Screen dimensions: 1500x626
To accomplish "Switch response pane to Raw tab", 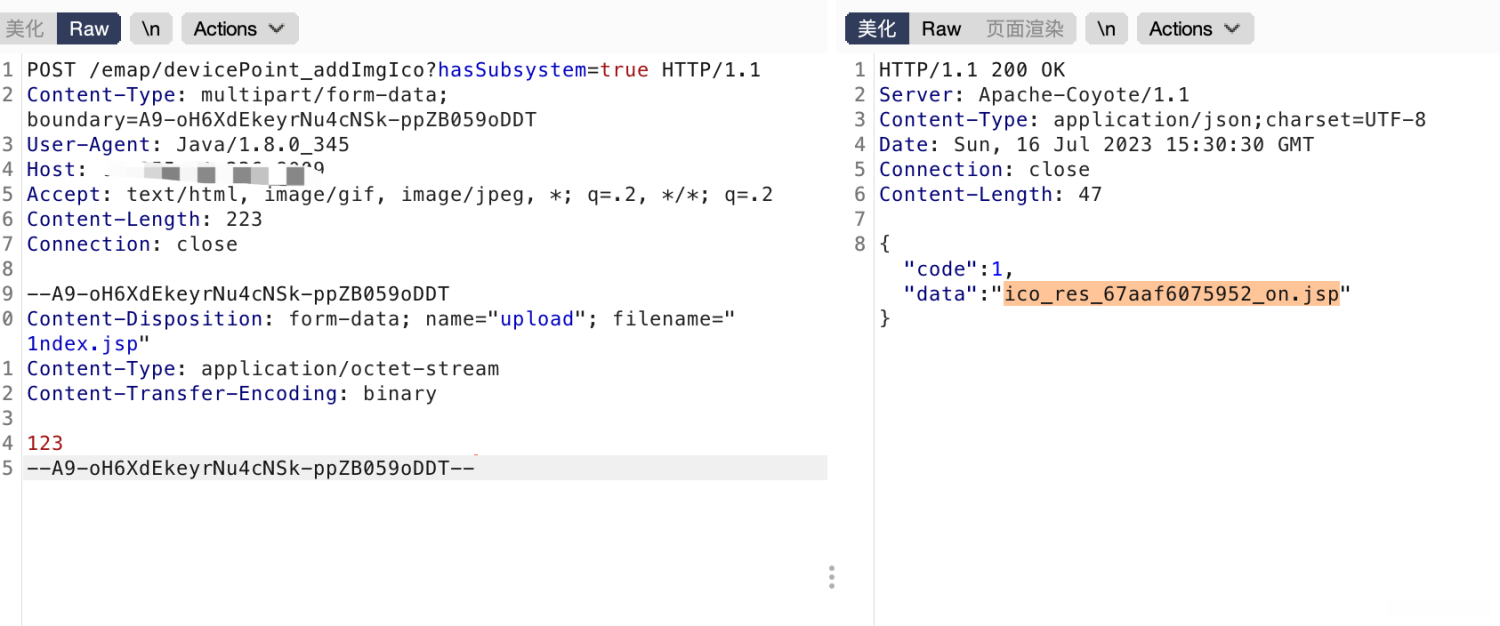I will tap(941, 29).
